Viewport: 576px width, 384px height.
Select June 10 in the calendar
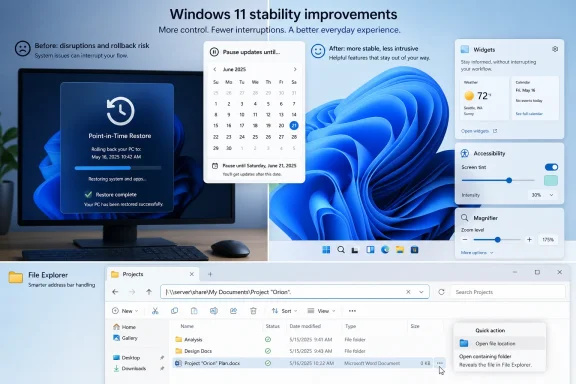click(242, 115)
